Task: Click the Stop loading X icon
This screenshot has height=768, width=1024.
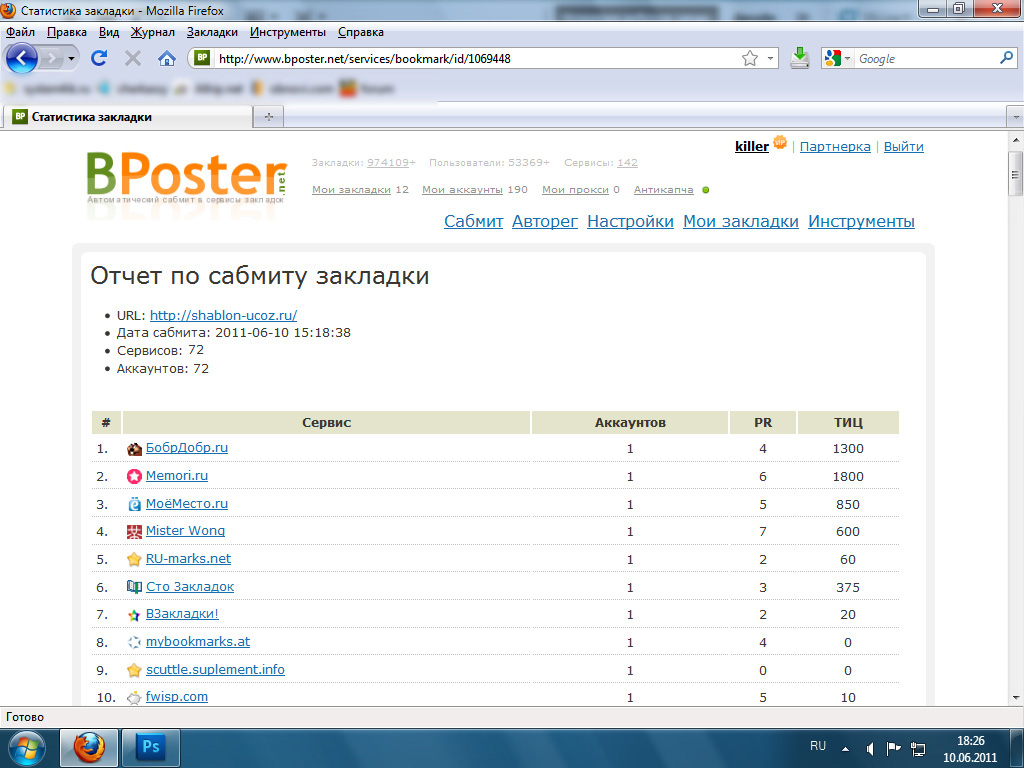Action: (x=133, y=59)
